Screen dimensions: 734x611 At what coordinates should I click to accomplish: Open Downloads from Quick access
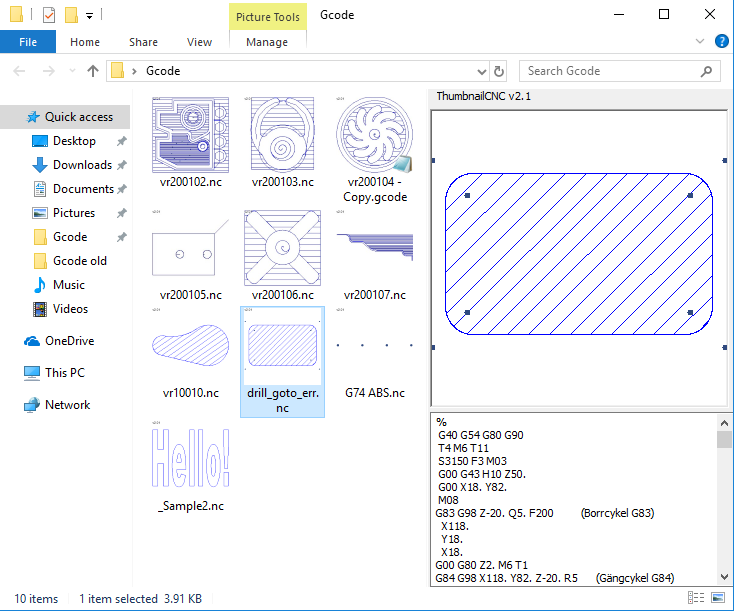point(82,164)
